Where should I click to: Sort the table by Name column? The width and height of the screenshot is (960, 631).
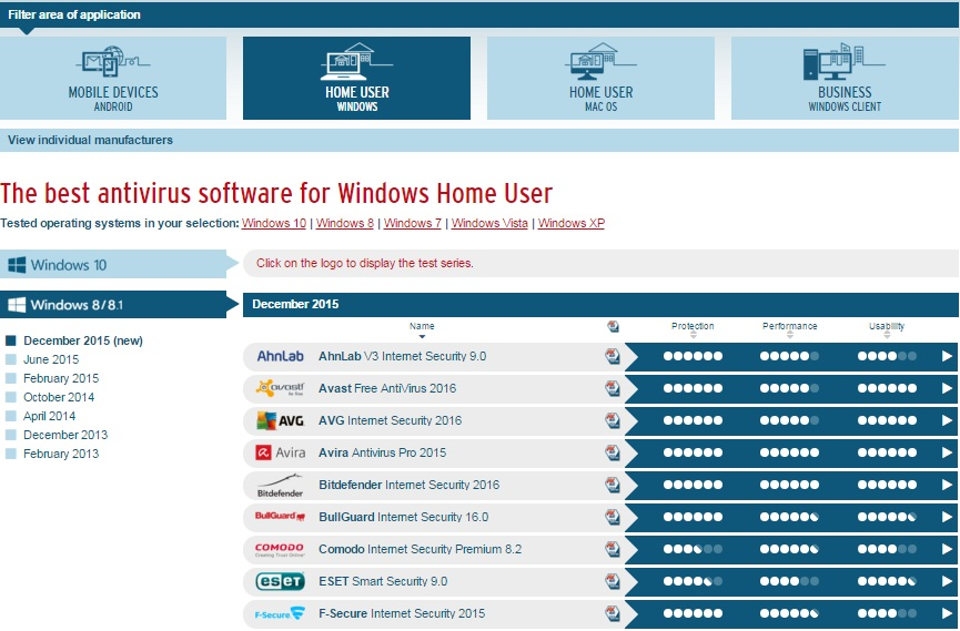[x=422, y=329]
